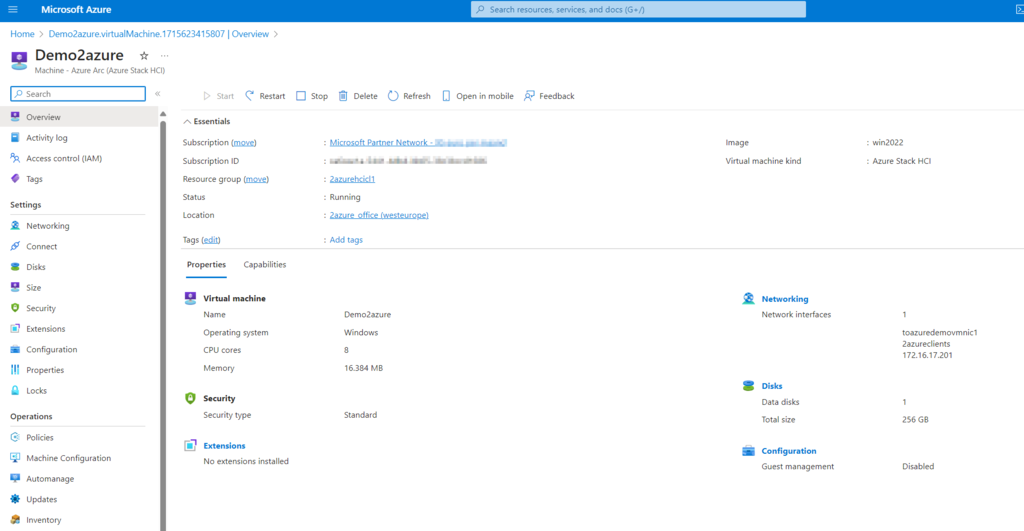Collapse the sidebar using double chevron
This screenshot has width=1024, height=531.
click(x=157, y=94)
